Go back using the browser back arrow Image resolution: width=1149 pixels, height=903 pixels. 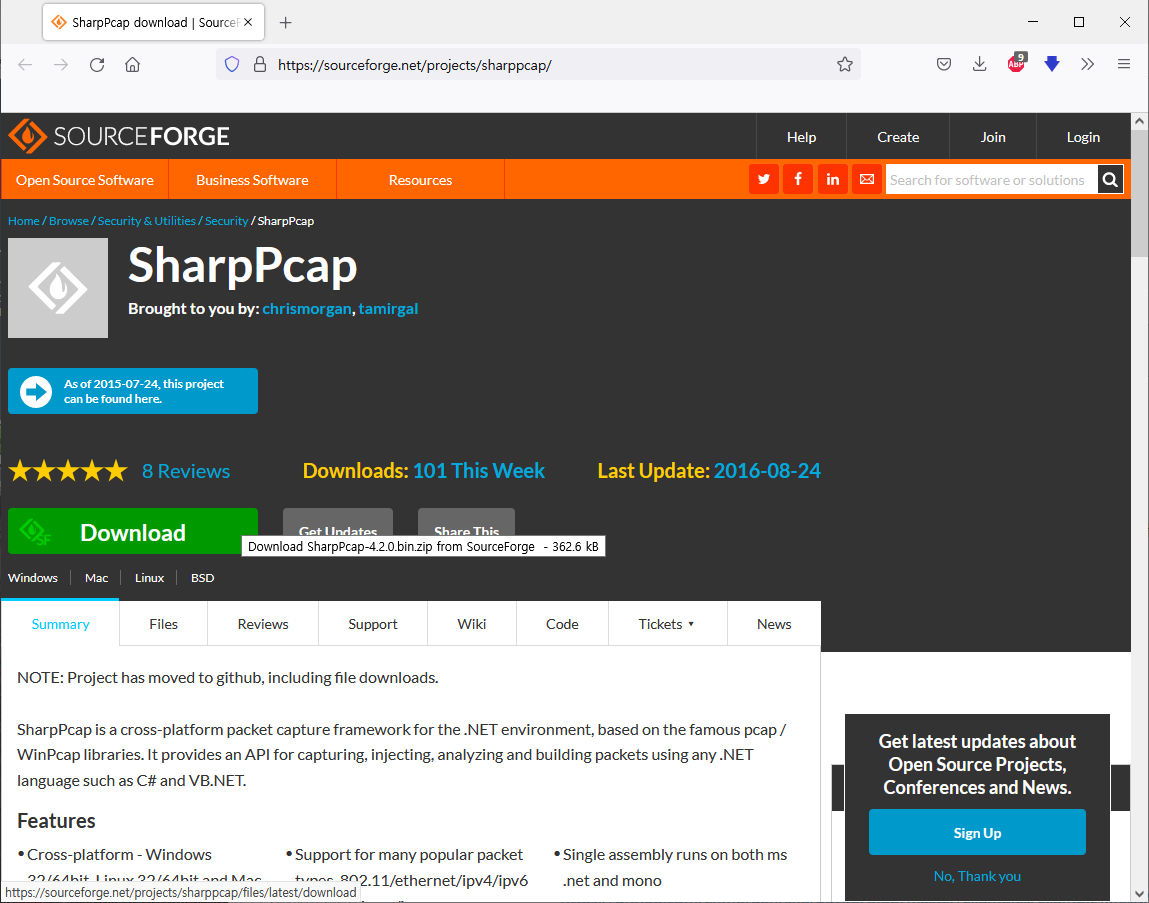(25, 64)
